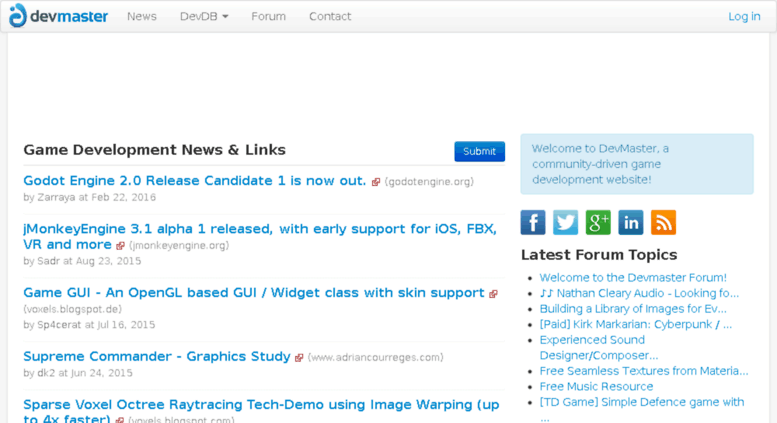The image size is (777, 423).
Task: Click the Latest Forum Topics heading
Action: (x=599, y=255)
